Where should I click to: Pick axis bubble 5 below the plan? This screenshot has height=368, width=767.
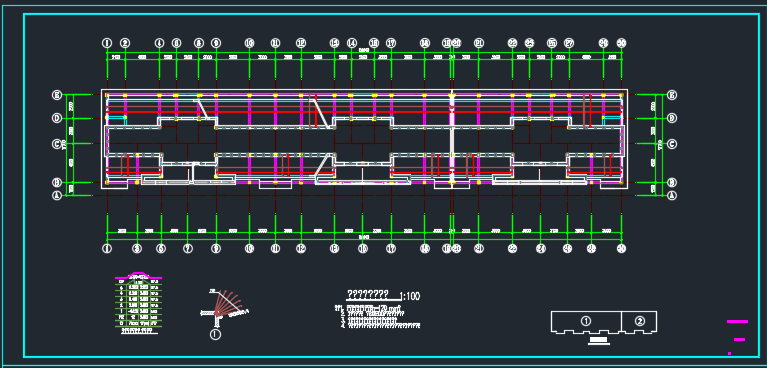pos(161,249)
